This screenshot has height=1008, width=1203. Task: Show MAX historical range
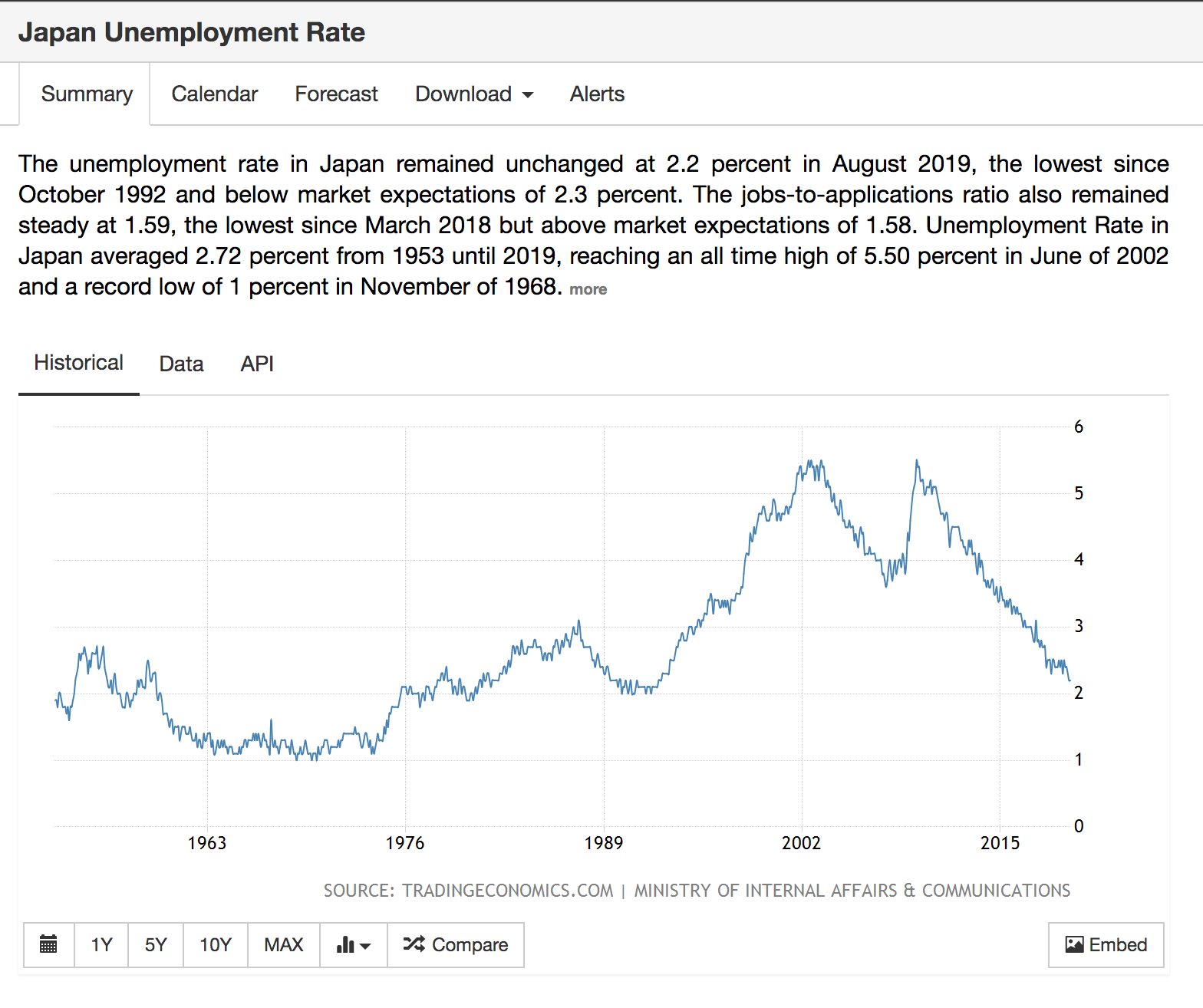283,944
